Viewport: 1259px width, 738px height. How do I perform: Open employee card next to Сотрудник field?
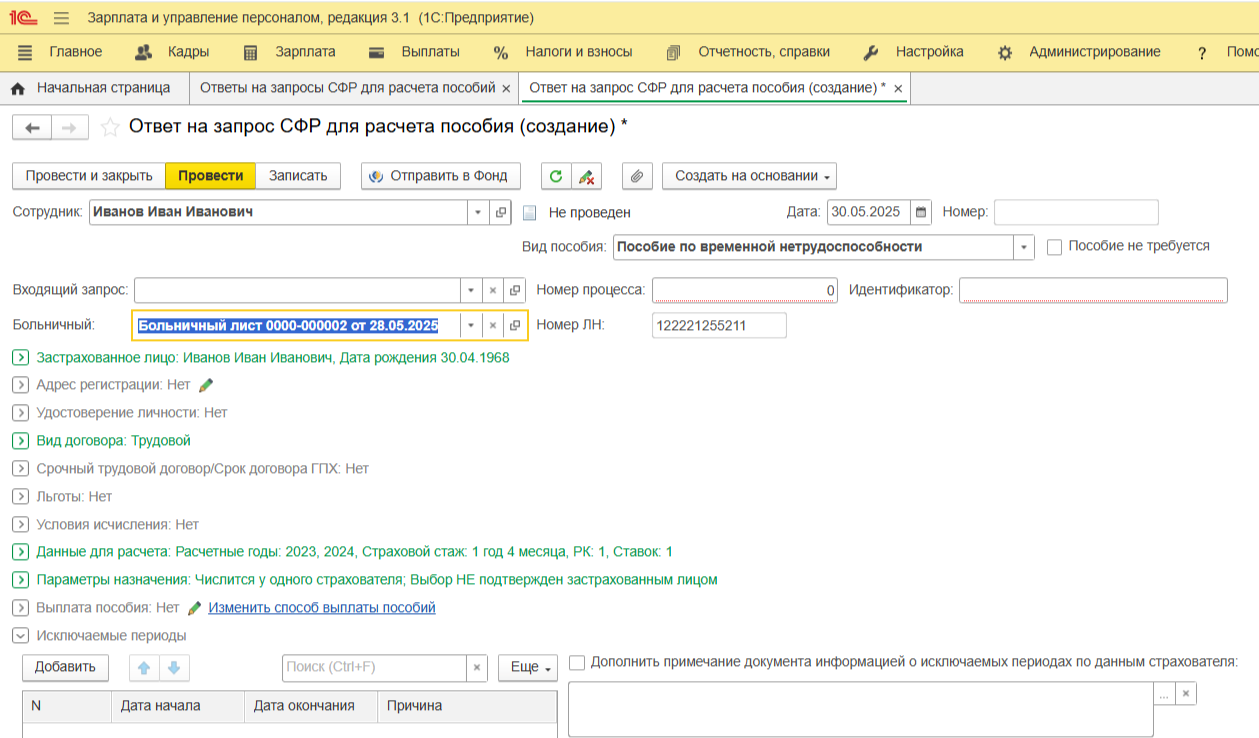(501, 212)
